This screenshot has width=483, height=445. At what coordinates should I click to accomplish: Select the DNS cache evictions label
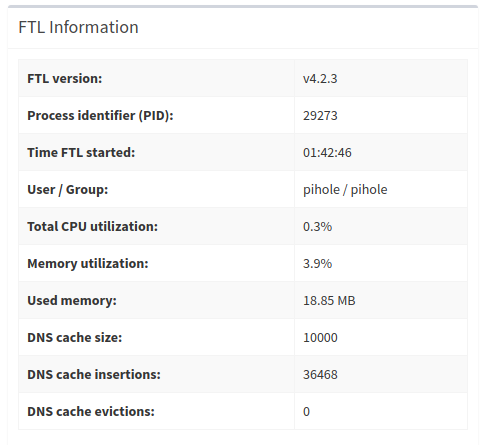click(91, 412)
